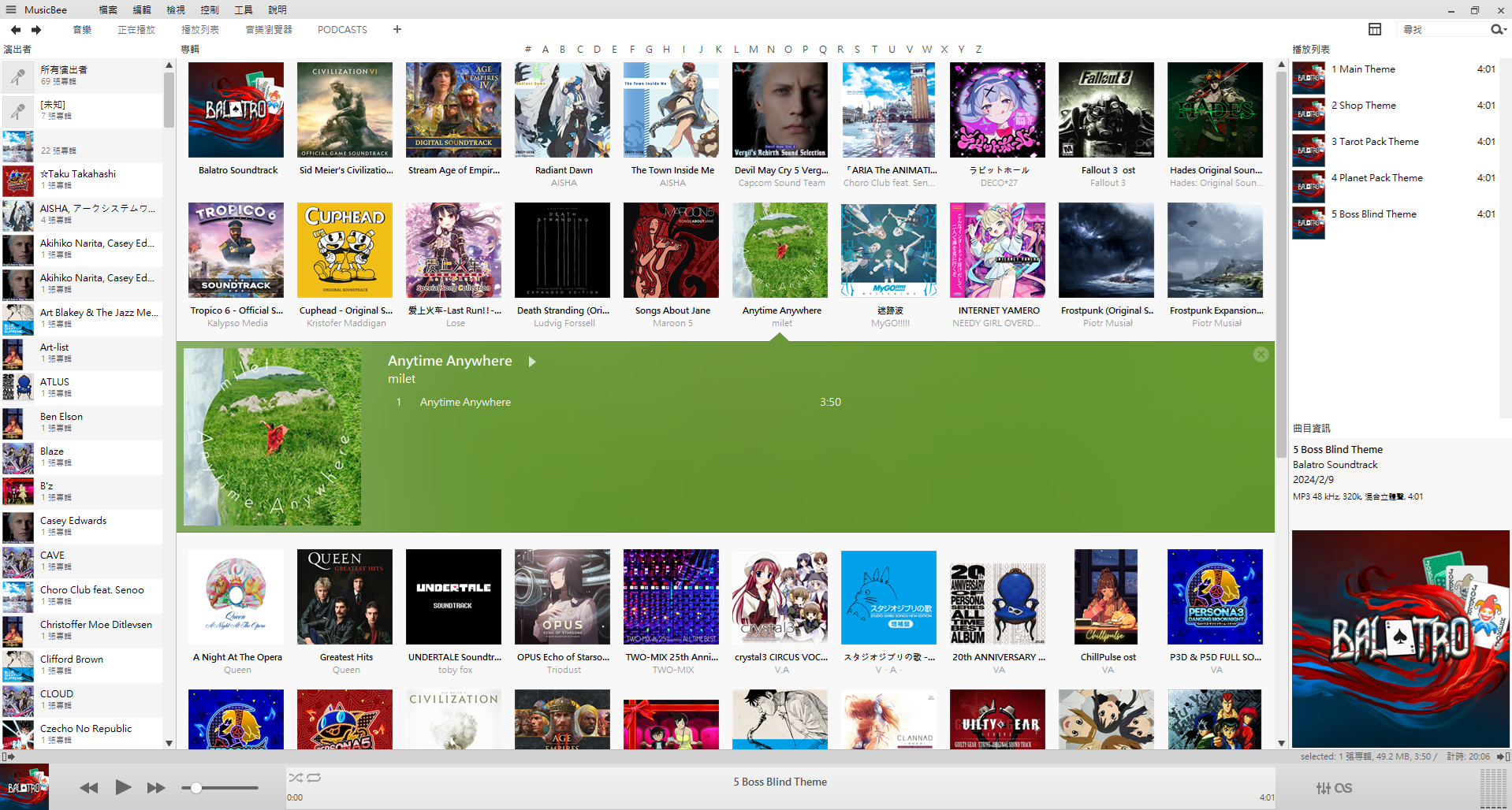1512x810 pixels.
Task: Toggle repeat mode
Action: click(314, 778)
